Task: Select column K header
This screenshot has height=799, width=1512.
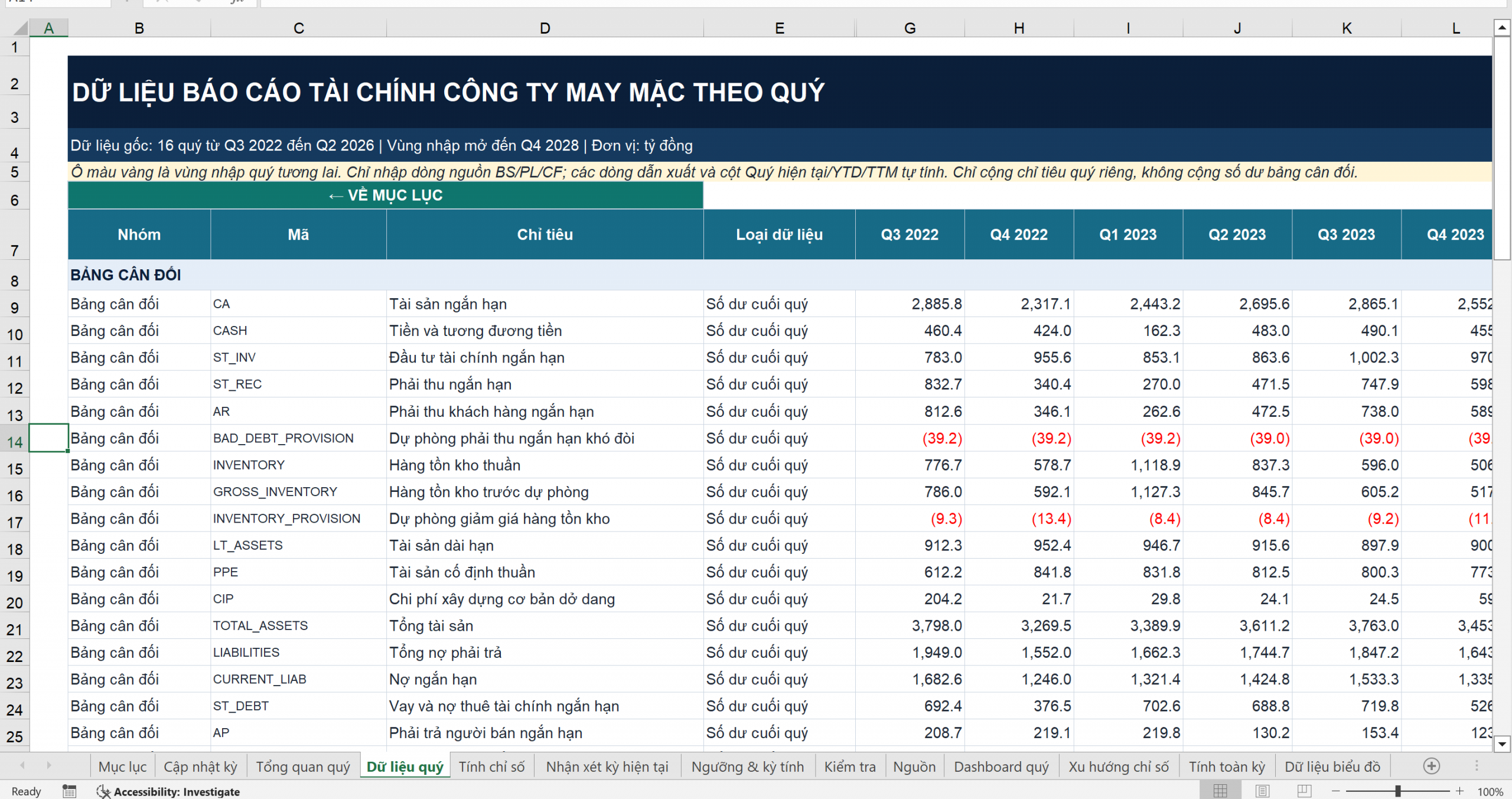Action: (x=1346, y=28)
